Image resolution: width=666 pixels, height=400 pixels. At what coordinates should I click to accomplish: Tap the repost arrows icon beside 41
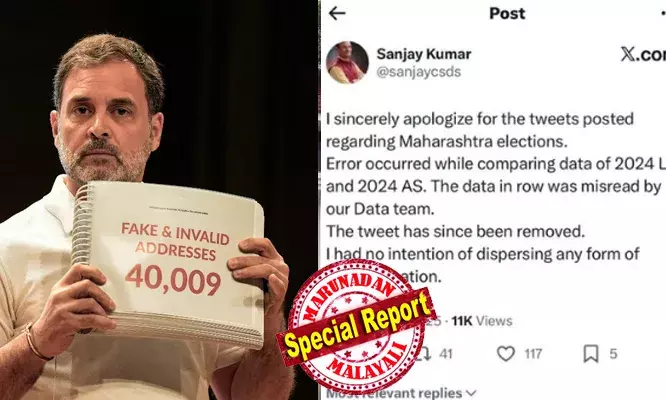[426, 353]
